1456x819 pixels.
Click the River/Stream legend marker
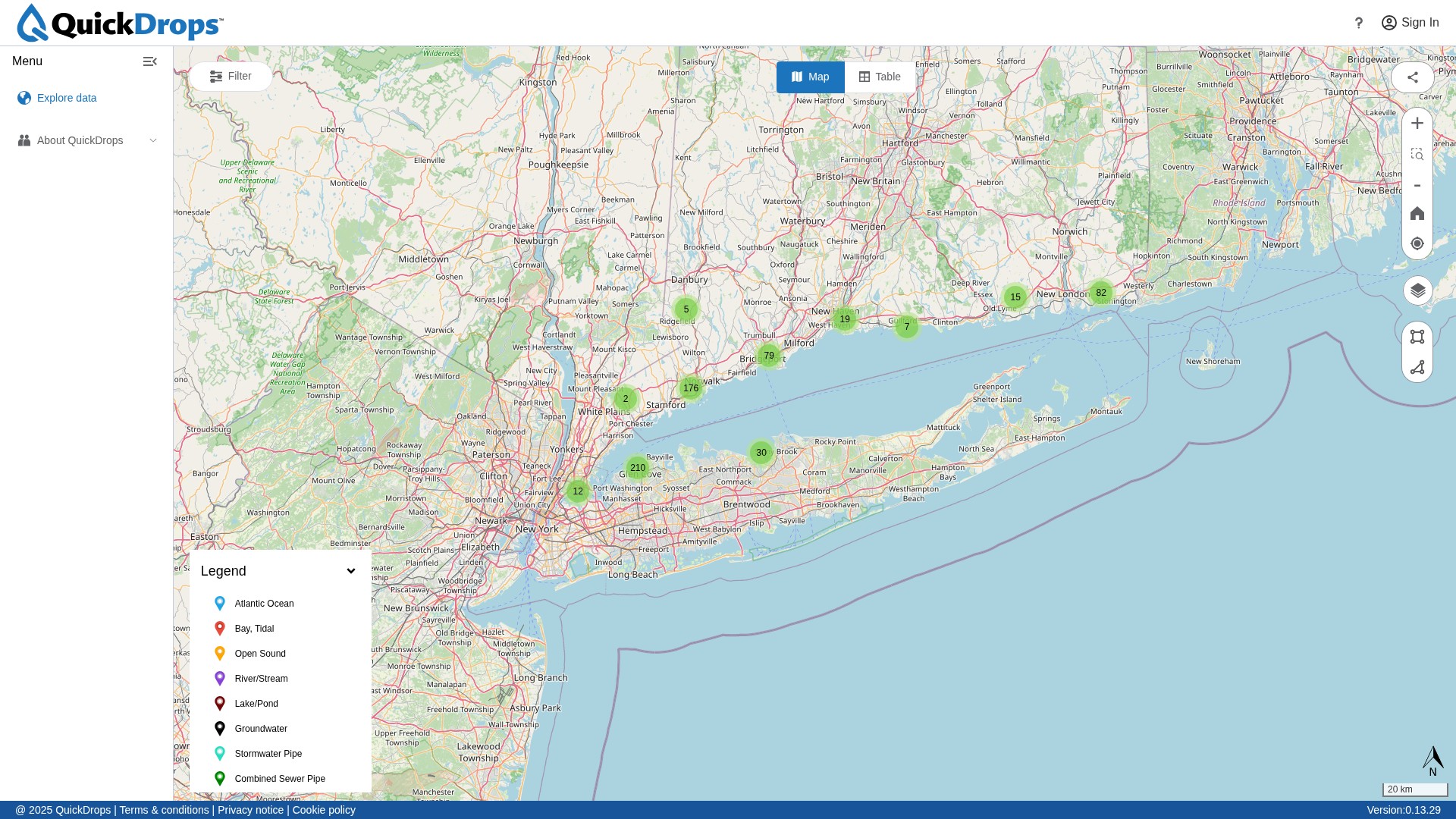[x=220, y=679]
